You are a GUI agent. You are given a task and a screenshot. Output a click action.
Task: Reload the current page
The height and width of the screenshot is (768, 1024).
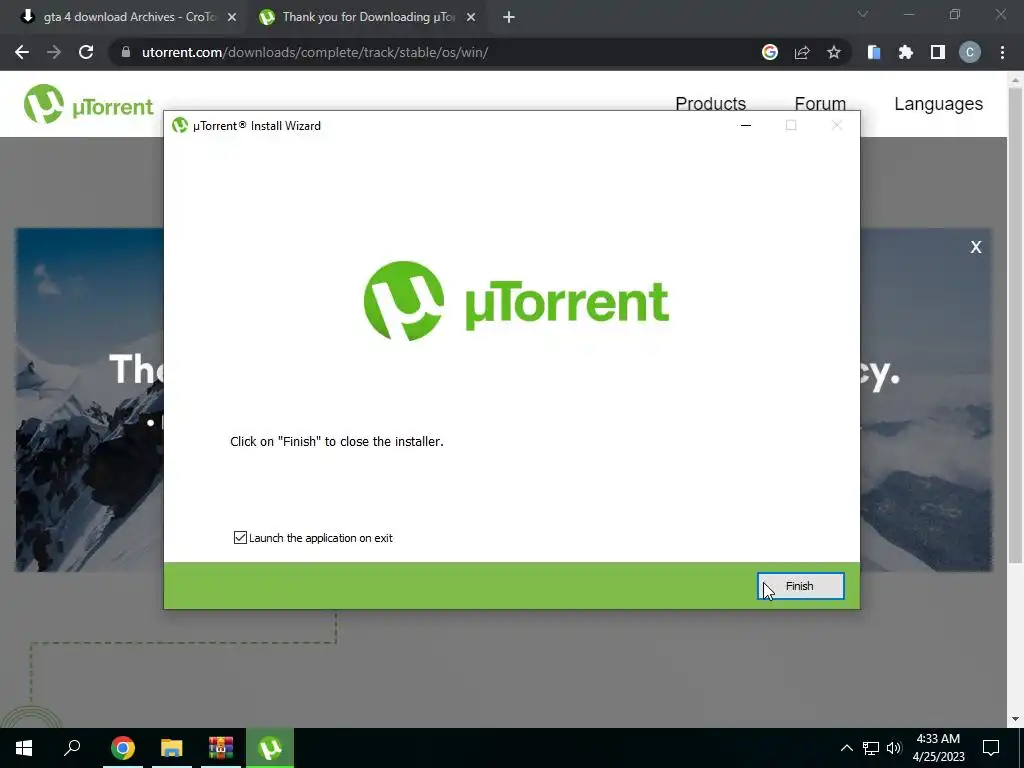86,52
